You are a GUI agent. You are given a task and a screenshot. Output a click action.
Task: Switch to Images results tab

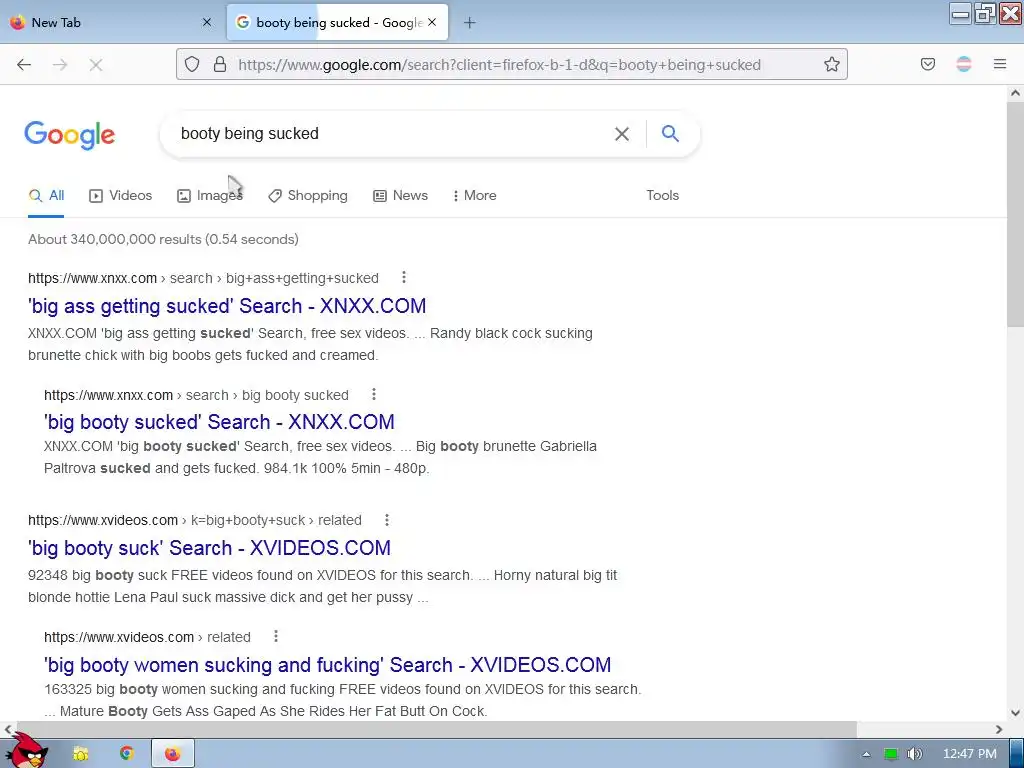coord(210,195)
